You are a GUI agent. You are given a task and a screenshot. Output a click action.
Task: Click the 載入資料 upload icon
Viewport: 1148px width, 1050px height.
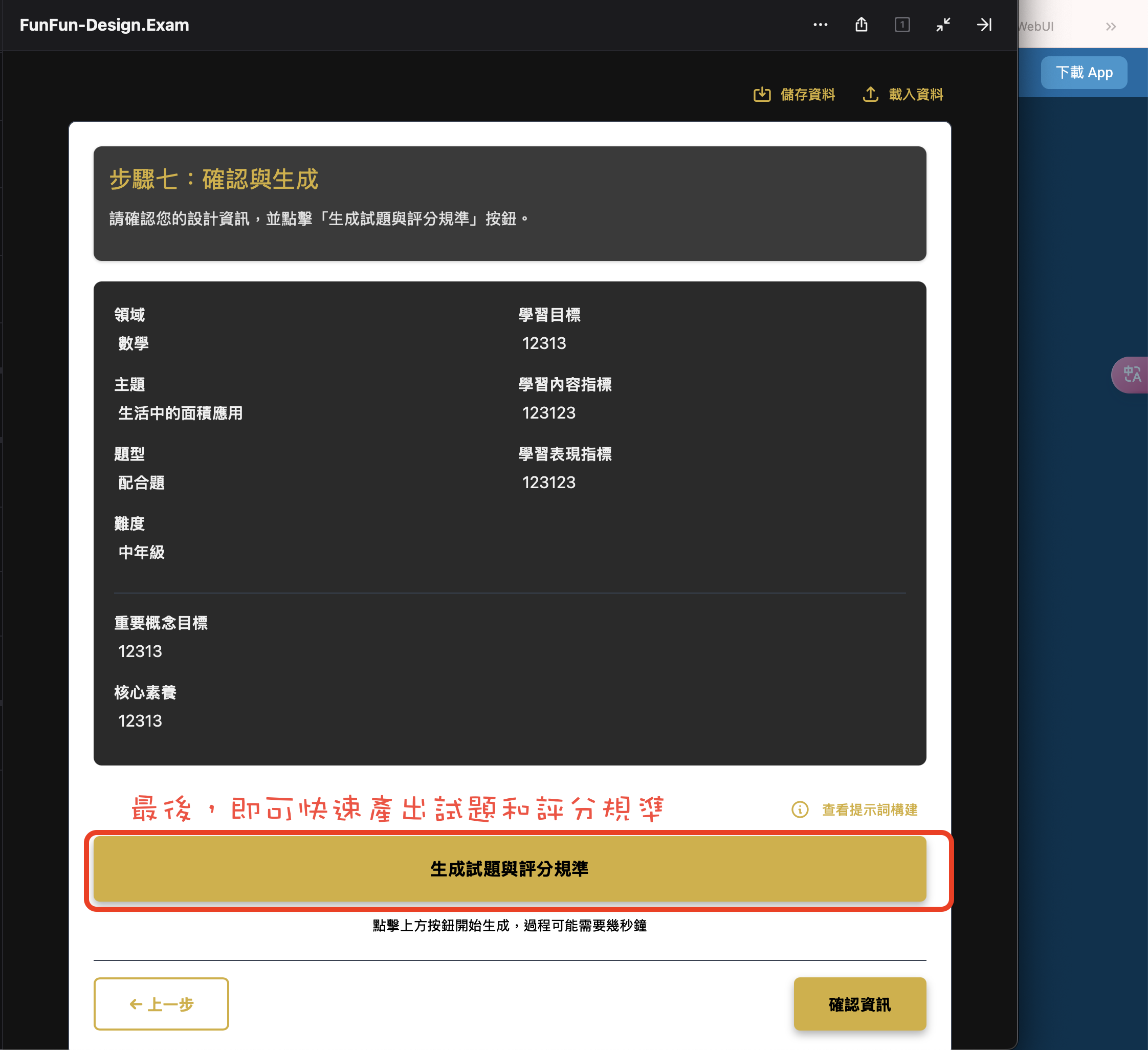(870, 94)
